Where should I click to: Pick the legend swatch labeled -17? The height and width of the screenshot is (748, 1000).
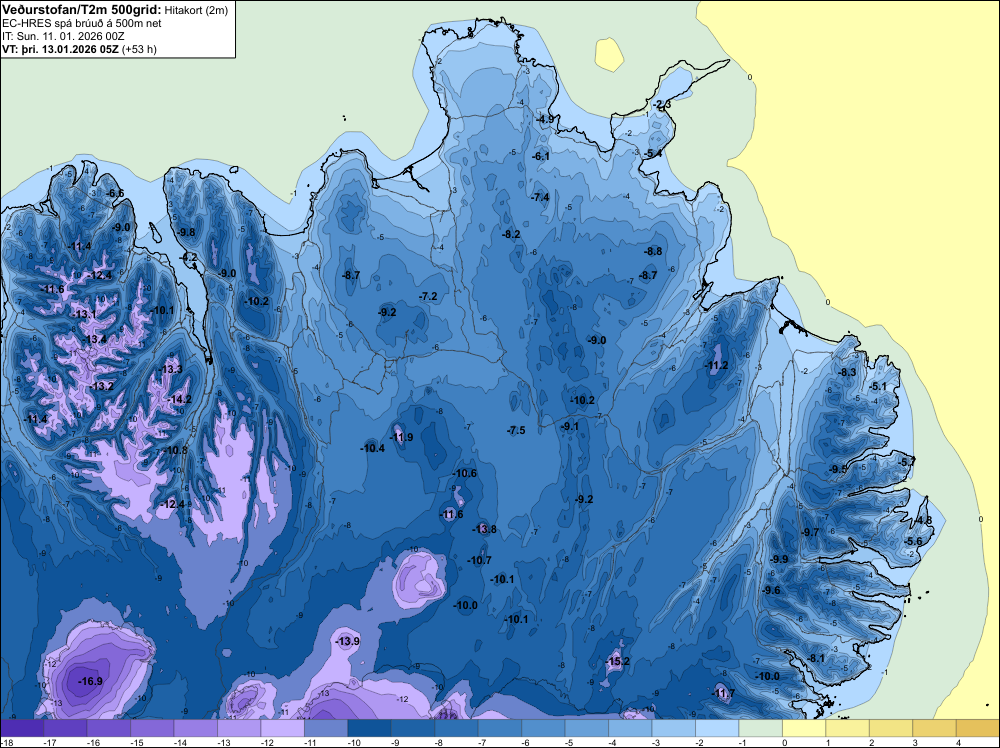[65, 728]
